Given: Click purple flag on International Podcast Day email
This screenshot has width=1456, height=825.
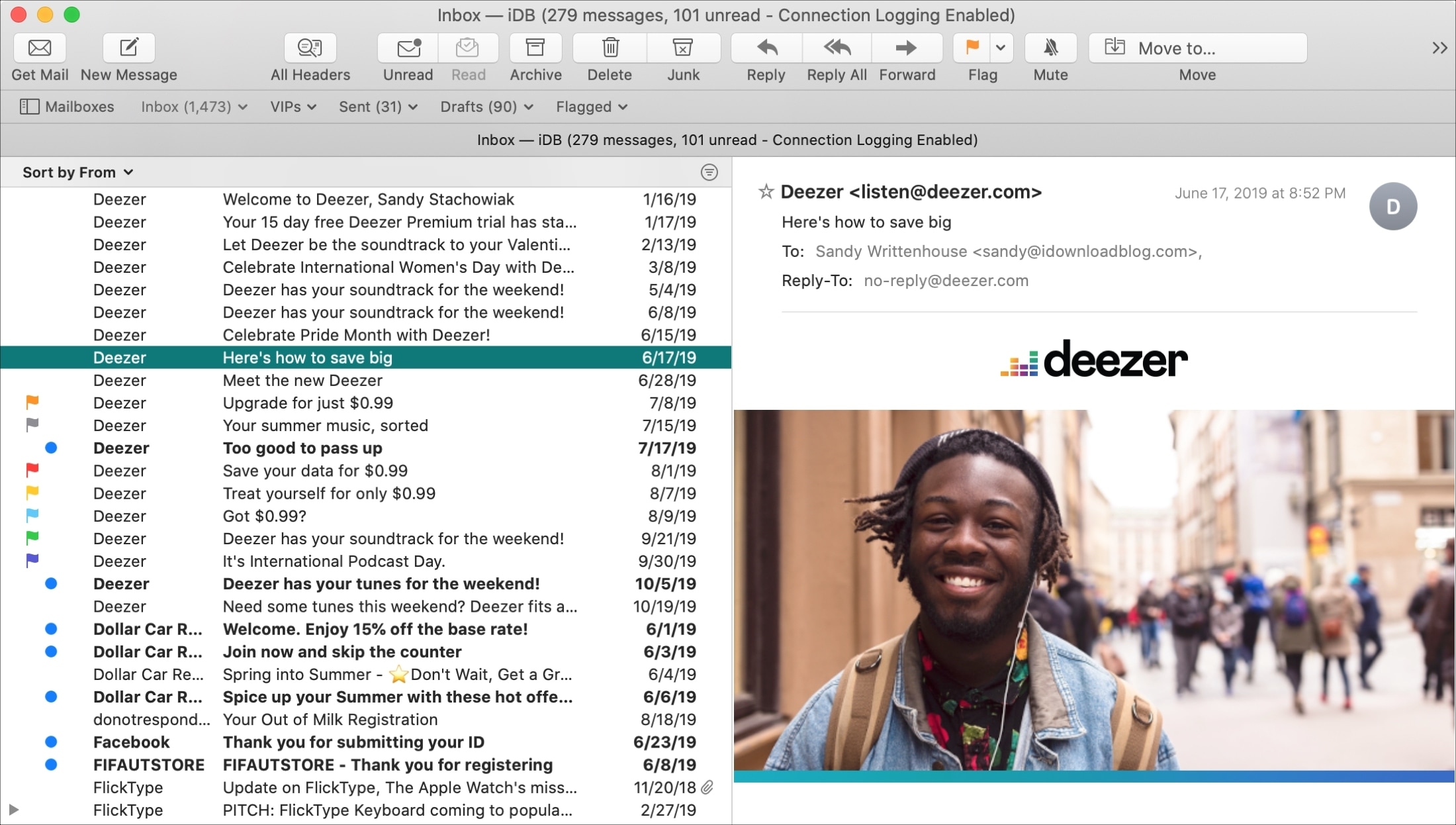Looking at the screenshot, I should tap(32, 560).
